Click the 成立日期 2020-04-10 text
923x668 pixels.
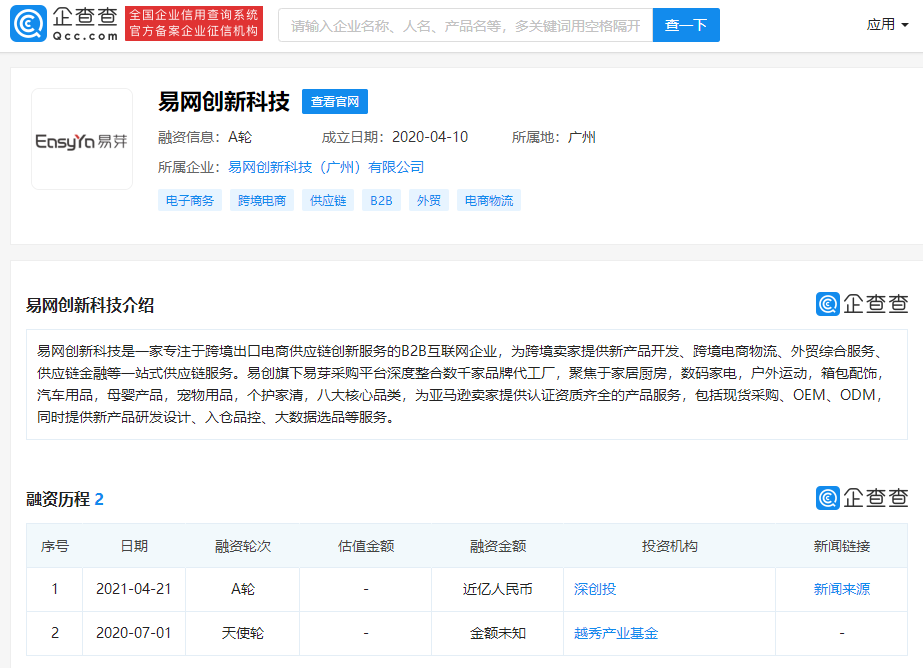394,137
